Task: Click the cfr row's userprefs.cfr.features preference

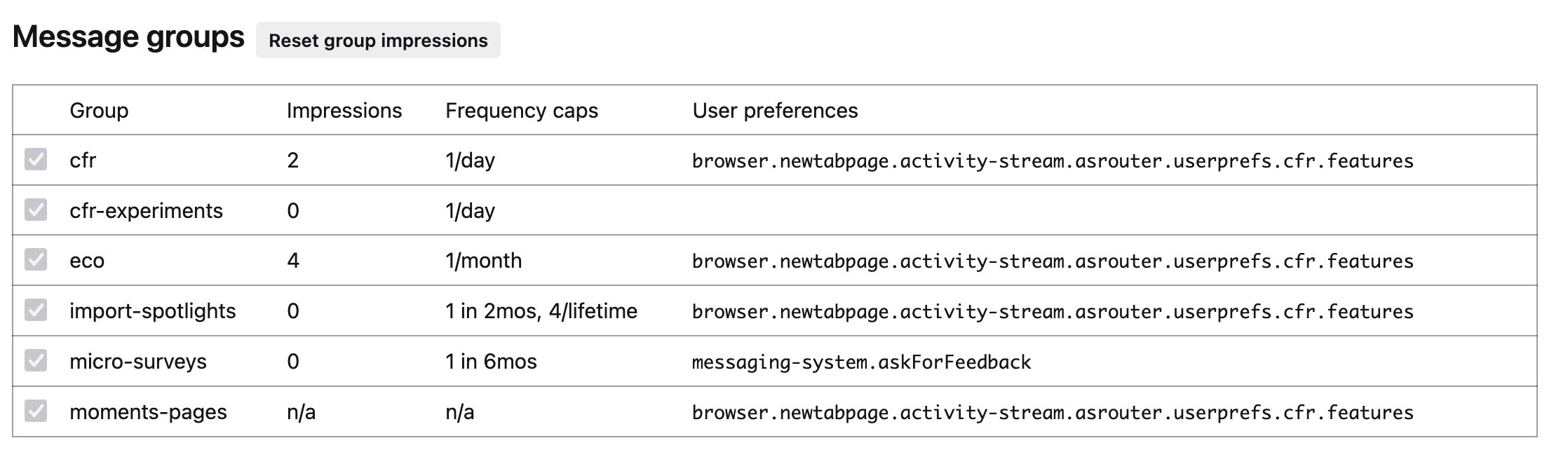Action: pyautogui.click(x=1053, y=161)
